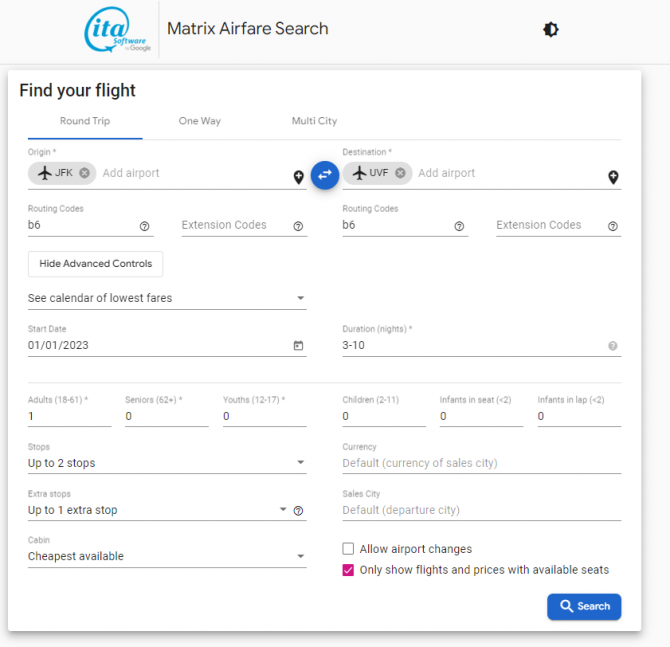The width and height of the screenshot is (670, 647).
Task: Open help for Extra stops
Action: (298, 511)
